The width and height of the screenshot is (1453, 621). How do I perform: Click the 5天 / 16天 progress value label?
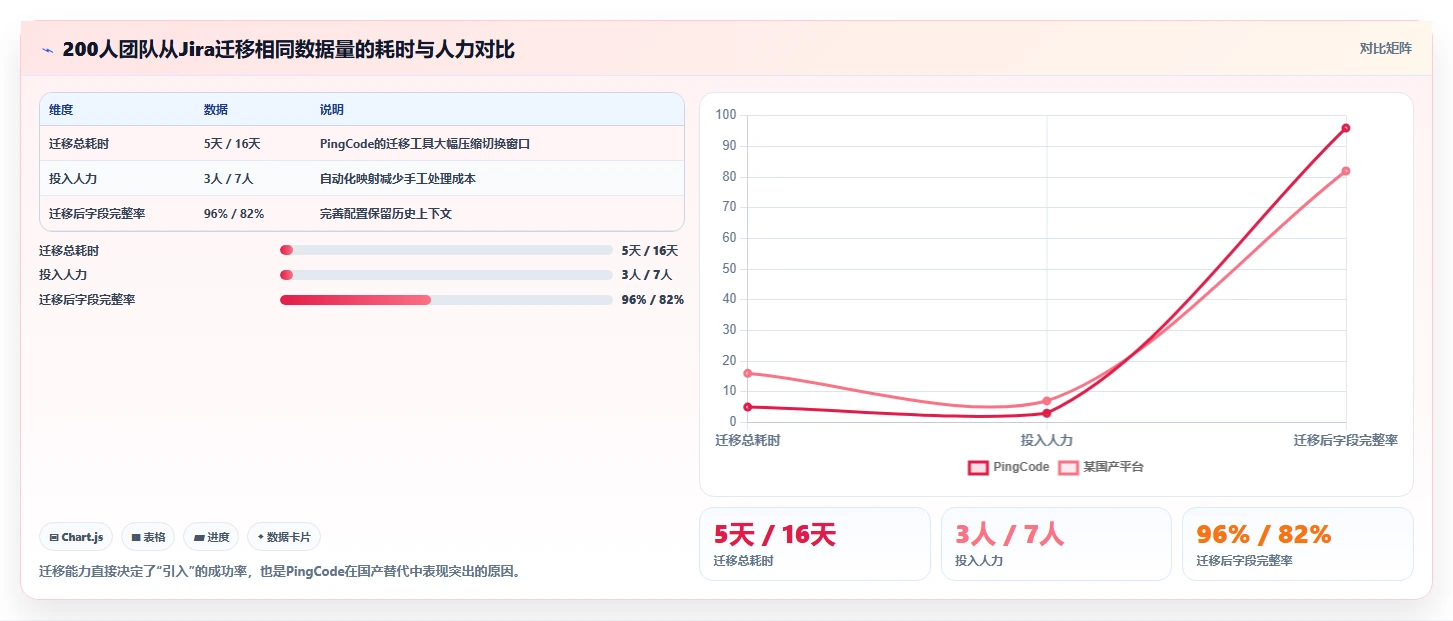(x=650, y=250)
